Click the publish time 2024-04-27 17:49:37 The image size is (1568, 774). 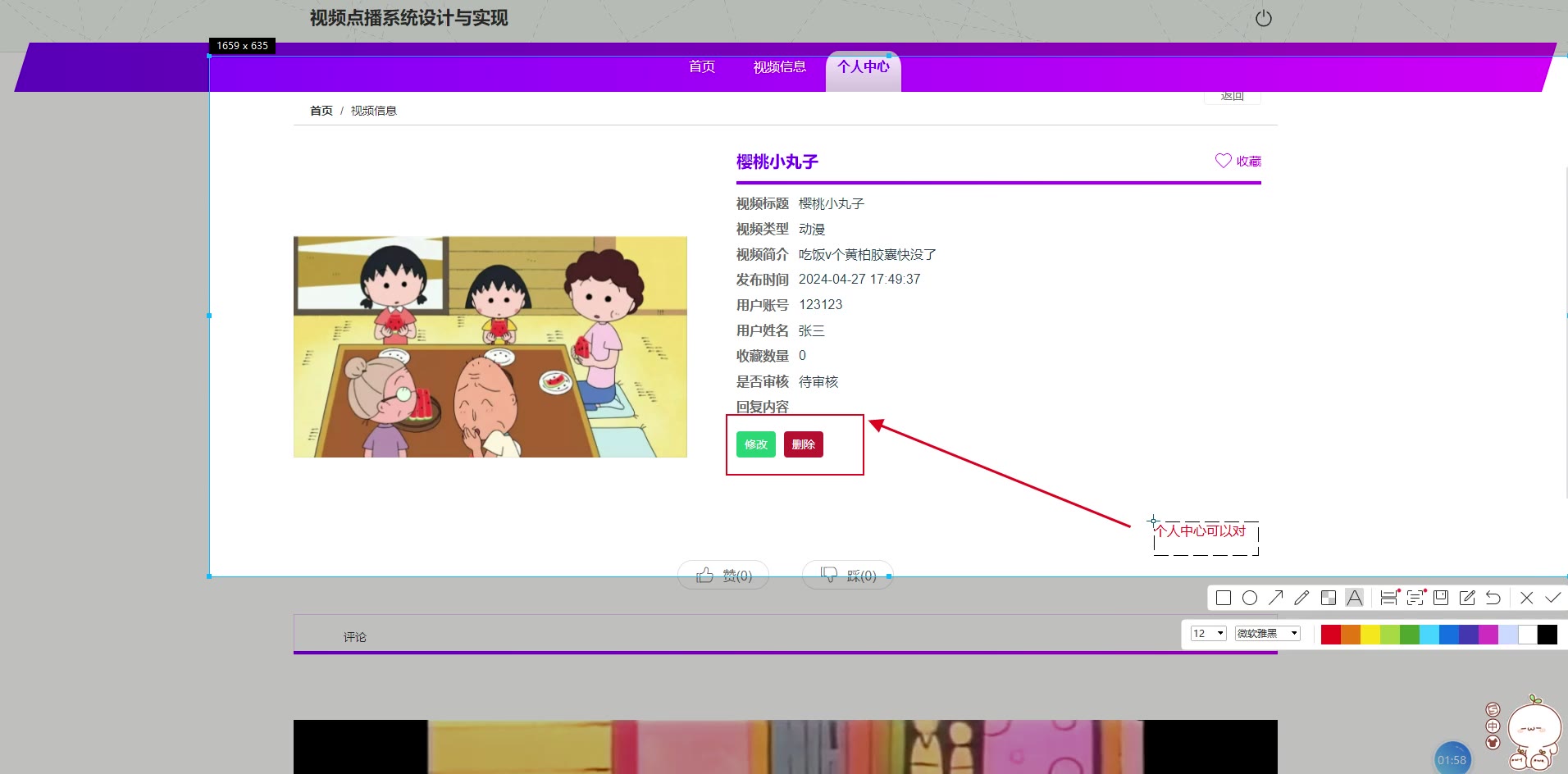[859, 280]
